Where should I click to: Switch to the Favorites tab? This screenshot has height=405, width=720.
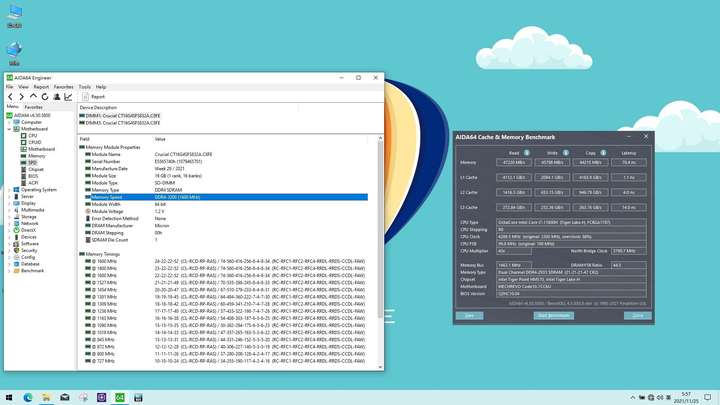point(34,107)
